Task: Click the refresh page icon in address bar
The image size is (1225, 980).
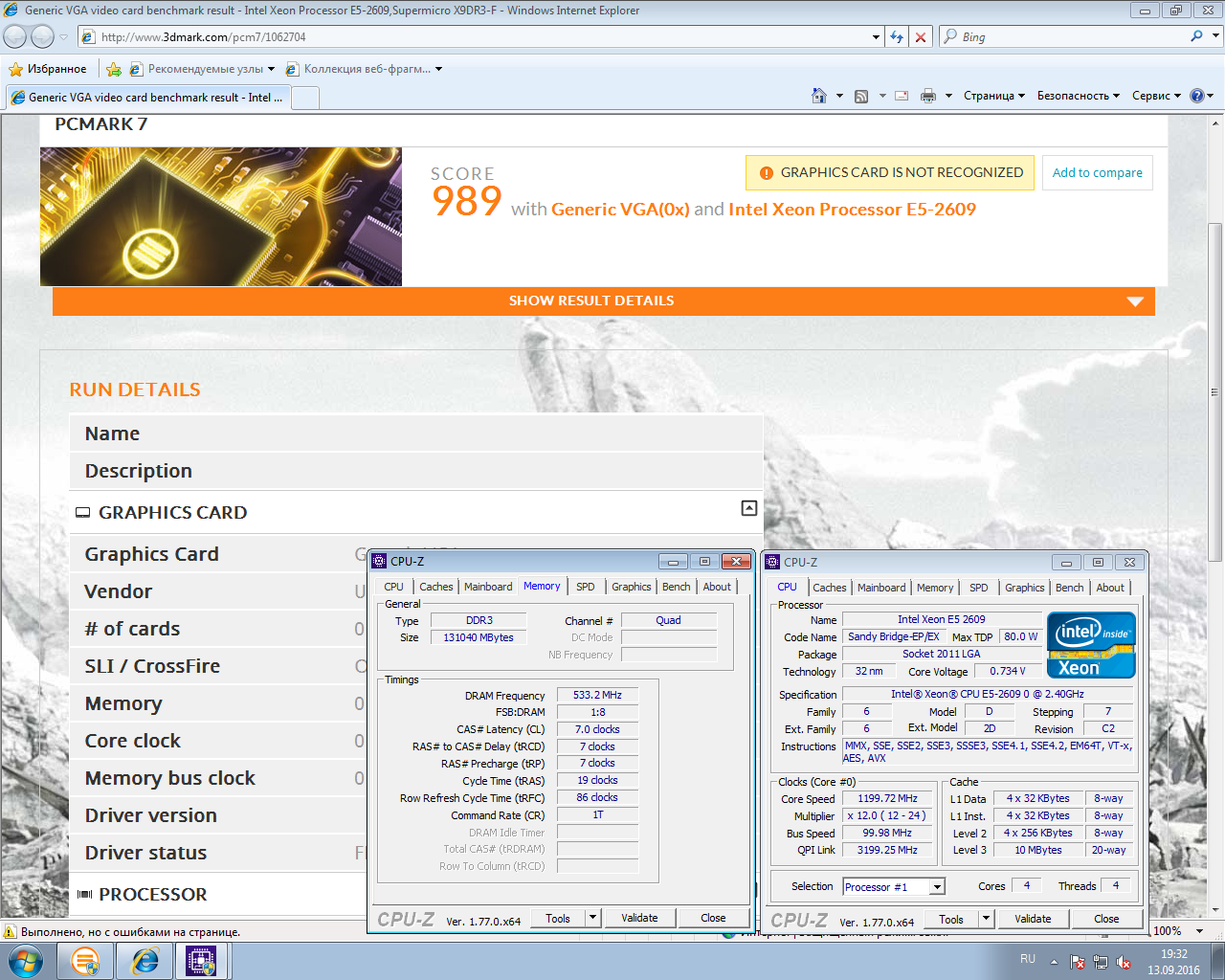Action: (x=897, y=36)
